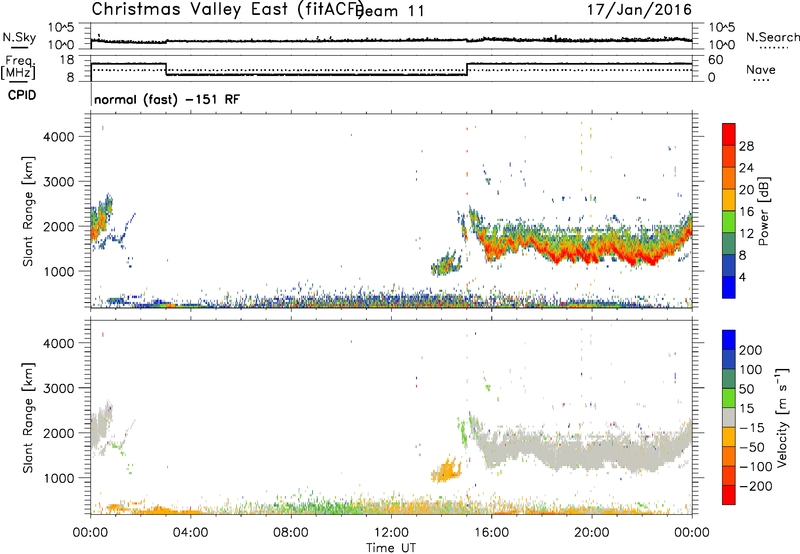Click the '20:00' time axis tick label

[x=591, y=533]
